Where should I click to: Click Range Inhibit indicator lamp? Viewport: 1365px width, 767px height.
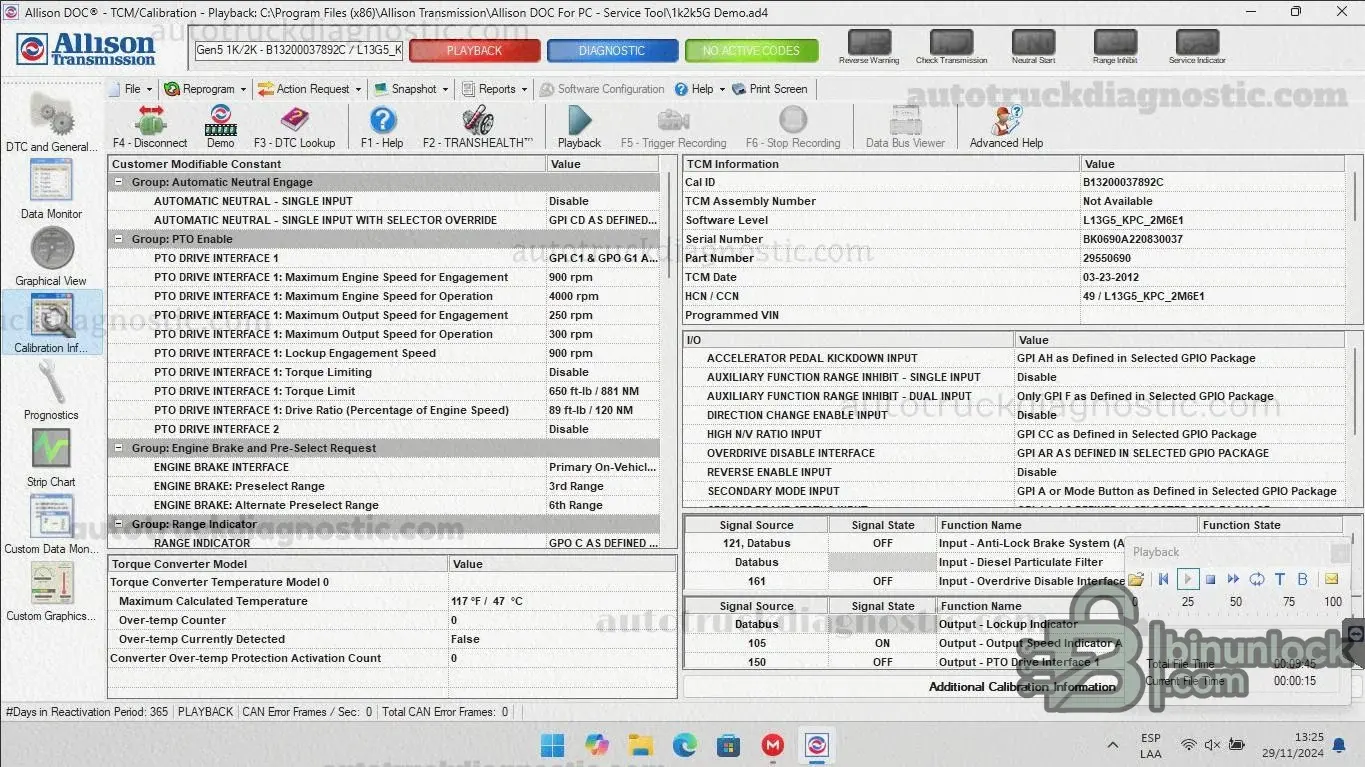tap(1115, 43)
